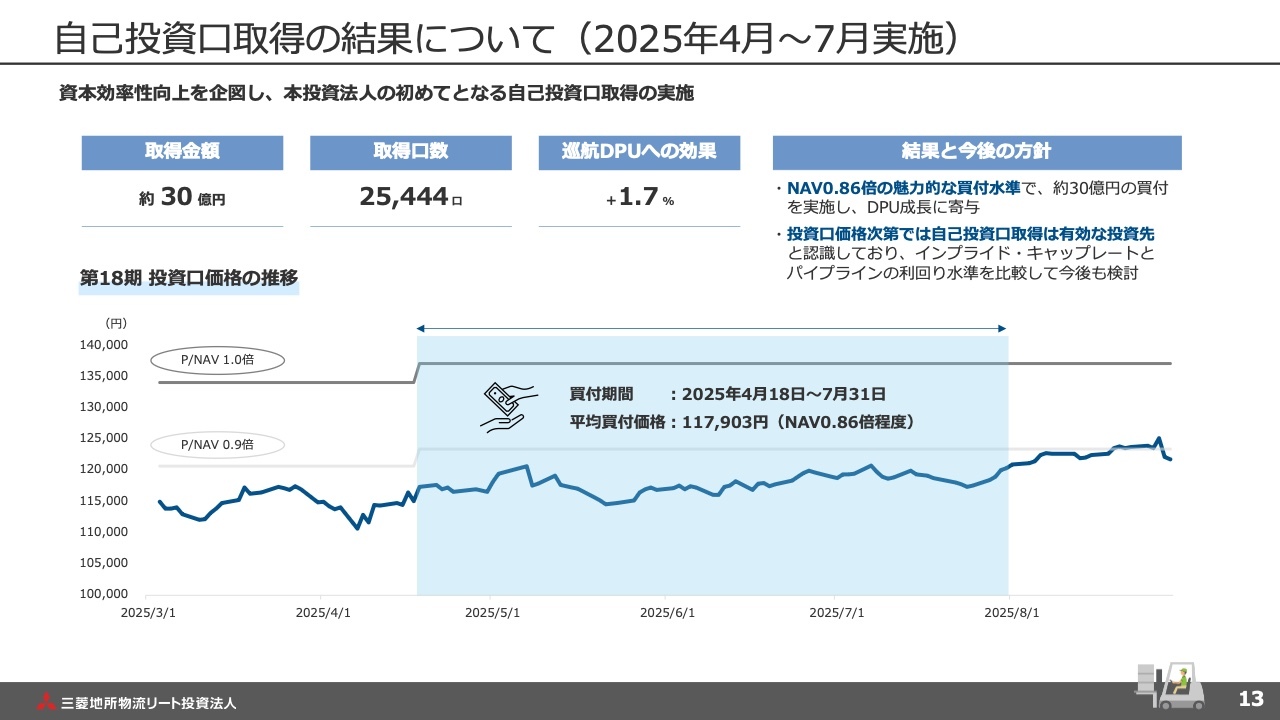Click the 結果と今後の方針 header box
This screenshot has width=1280, height=720.
[x=977, y=152]
